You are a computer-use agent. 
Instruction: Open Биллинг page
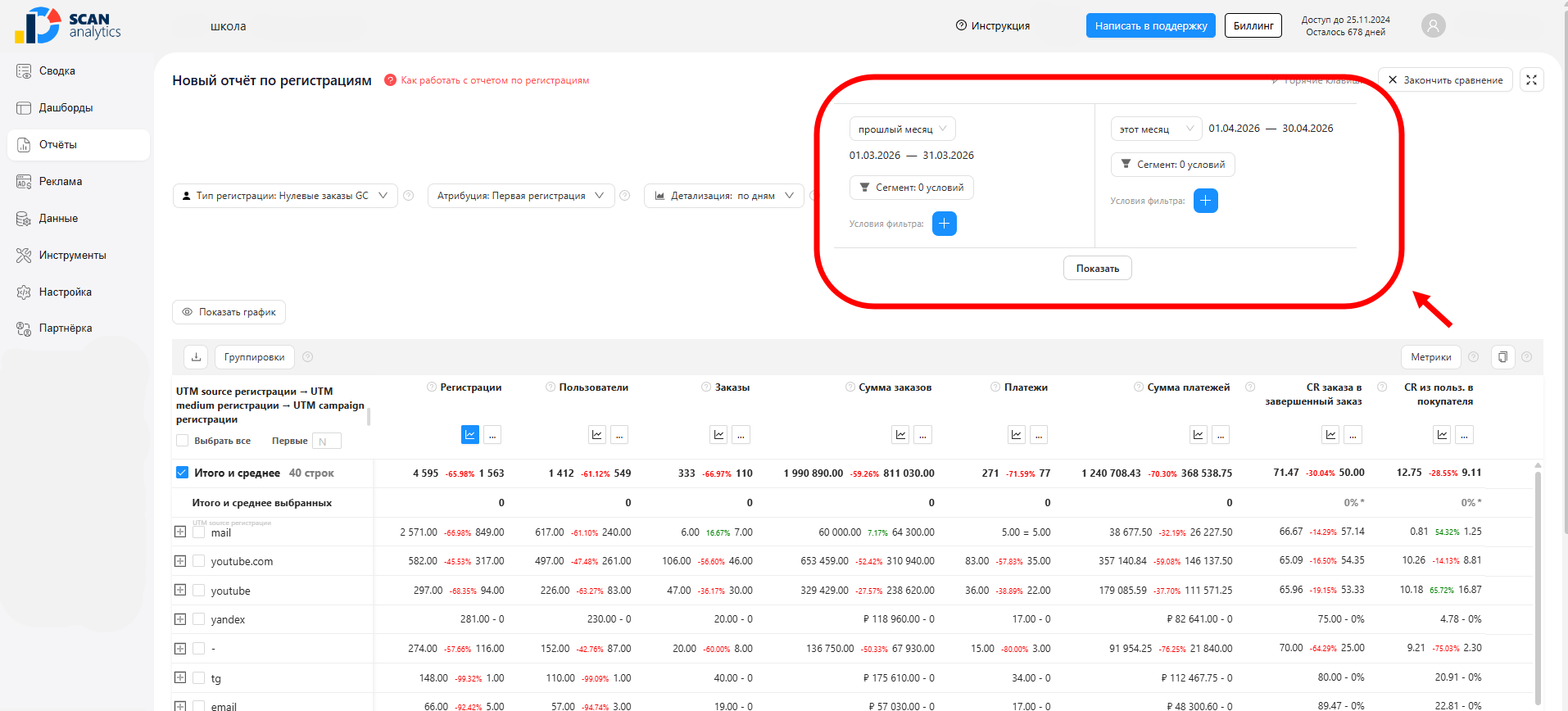pyautogui.click(x=1253, y=25)
